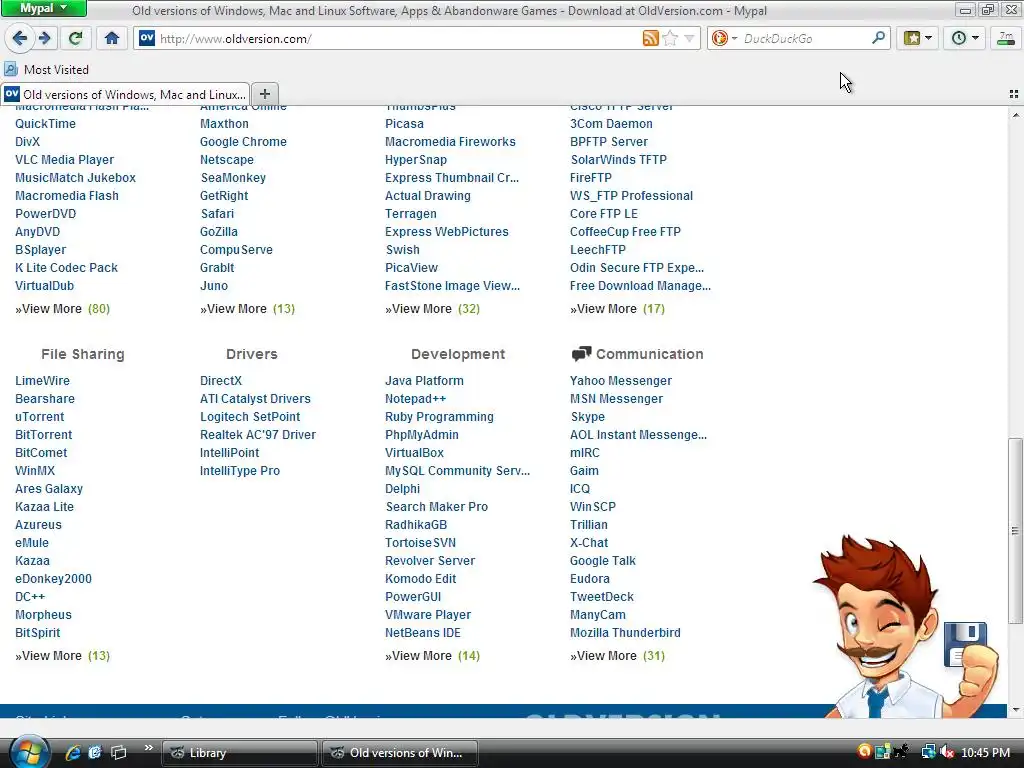Open the history clock button dropdown
This screenshot has width=1024, height=768.
click(964, 38)
